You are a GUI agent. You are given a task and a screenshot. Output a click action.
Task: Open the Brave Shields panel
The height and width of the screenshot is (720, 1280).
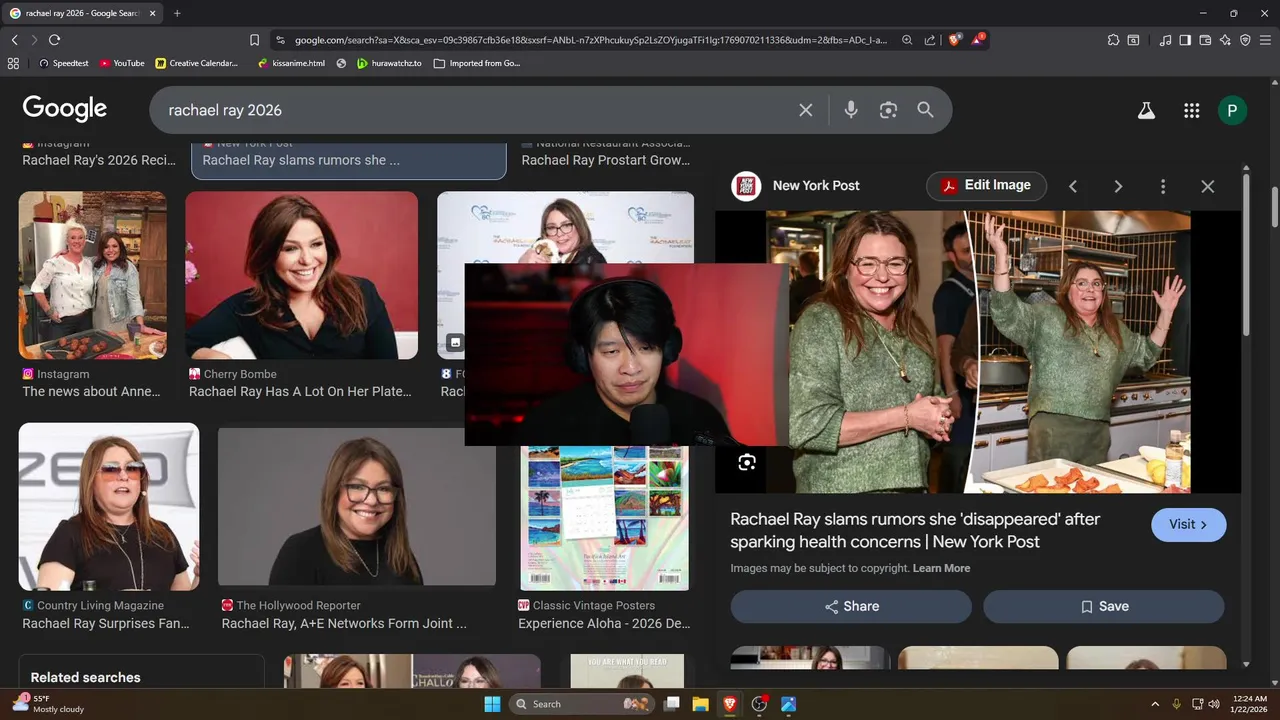(x=955, y=40)
